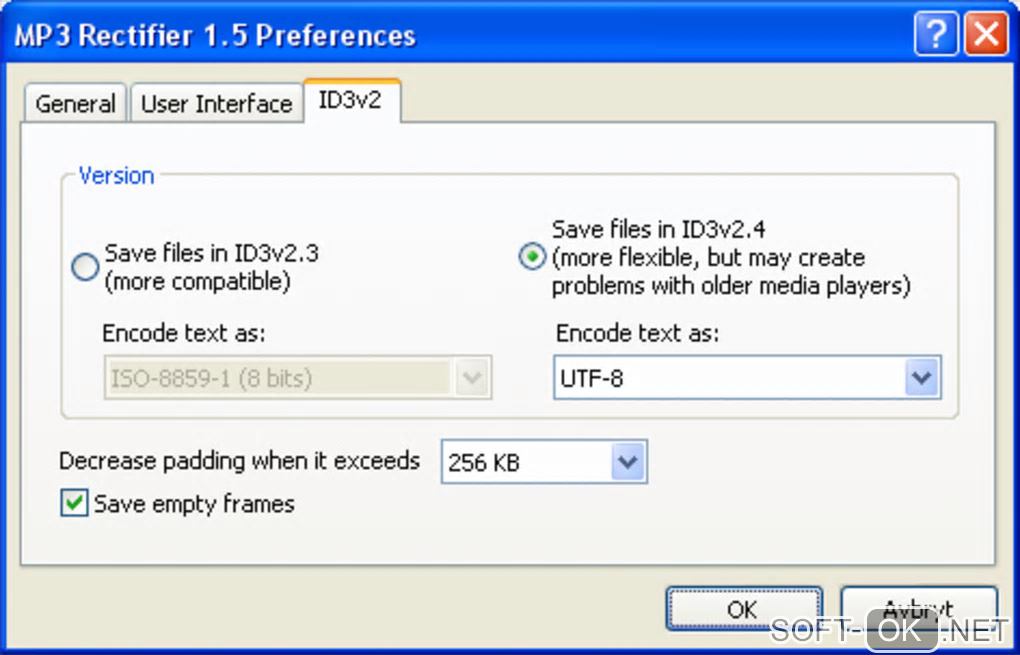Click the ISO-8859-1 dropdown arrow
Image resolution: width=1020 pixels, height=655 pixels.
[x=472, y=379]
